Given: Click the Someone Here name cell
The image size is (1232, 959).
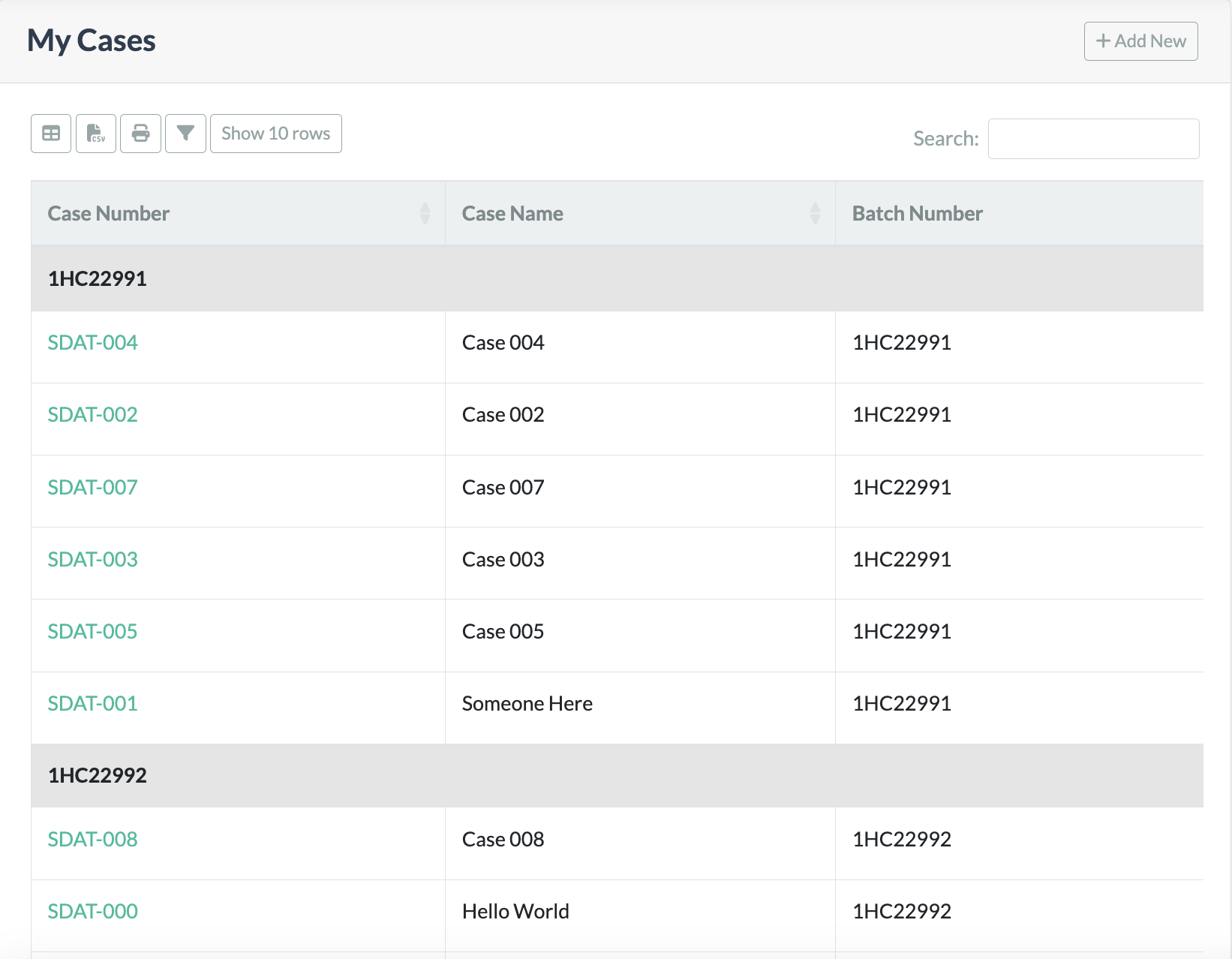Looking at the screenshot, I should 640,708.
